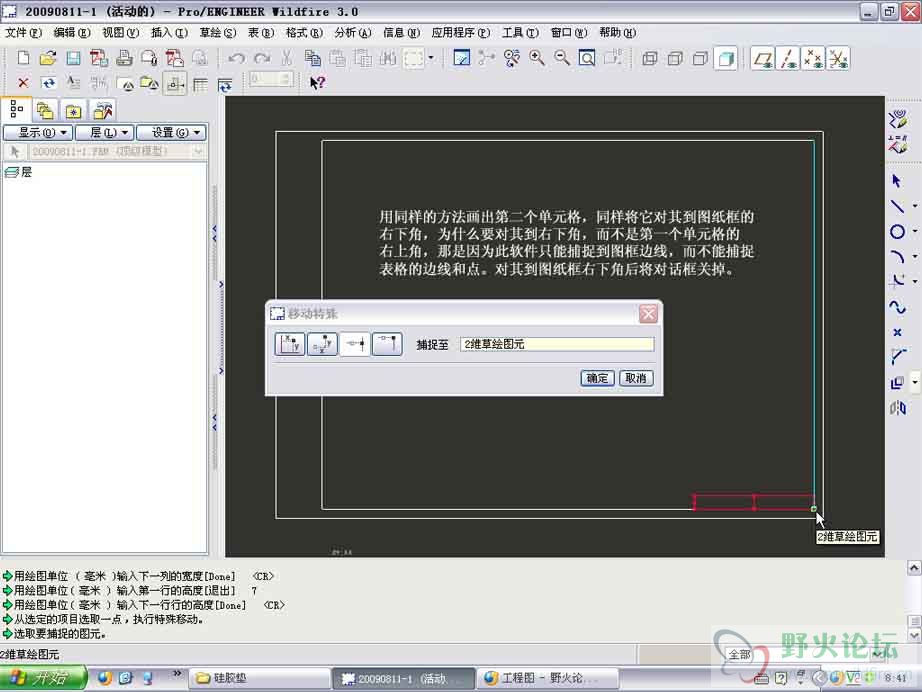922x692 pixels.
Task: Click the Mirror sketch entities tool
Action: coord(897,407)
